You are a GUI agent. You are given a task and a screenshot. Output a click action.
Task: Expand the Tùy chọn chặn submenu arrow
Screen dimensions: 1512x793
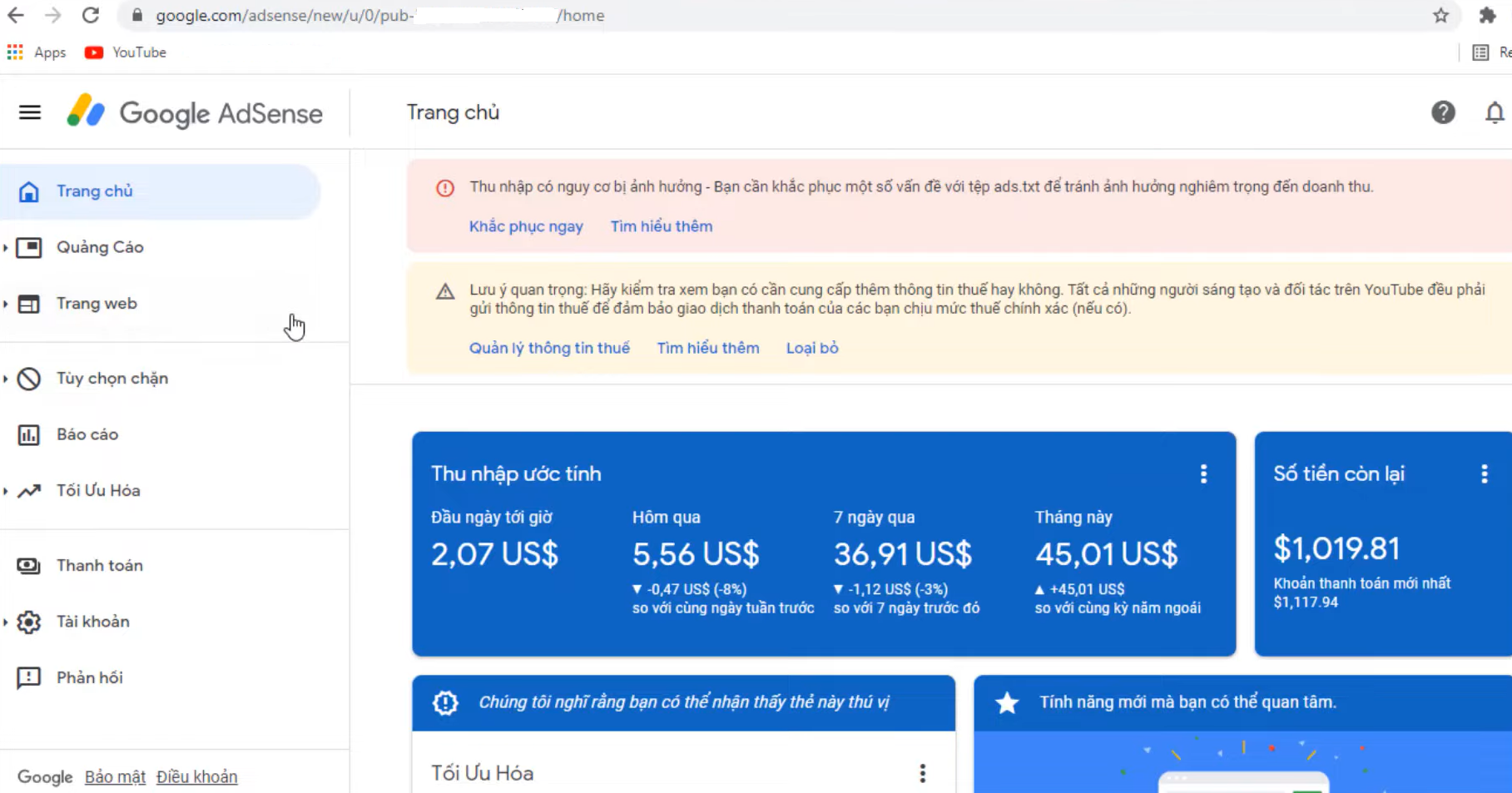click(5, 379)
